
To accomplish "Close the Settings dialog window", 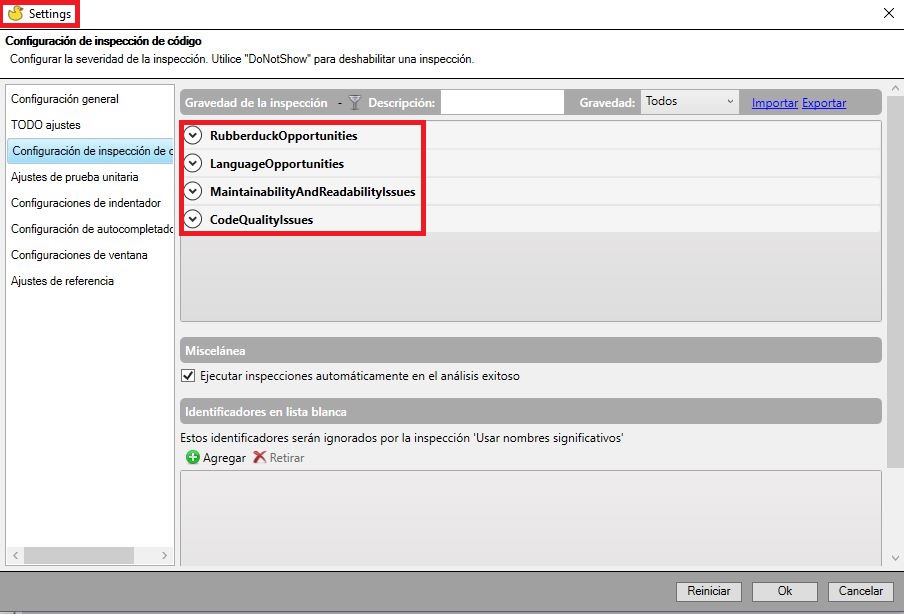I will point(888,13).
